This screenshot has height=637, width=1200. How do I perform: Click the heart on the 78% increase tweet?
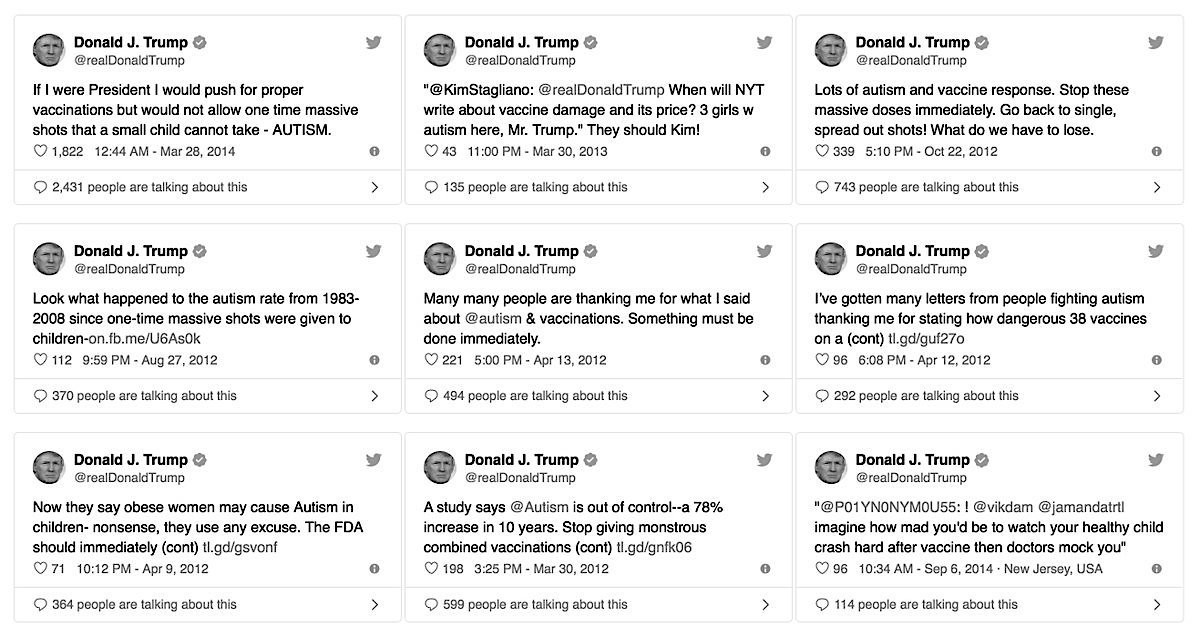coord(431,568)
